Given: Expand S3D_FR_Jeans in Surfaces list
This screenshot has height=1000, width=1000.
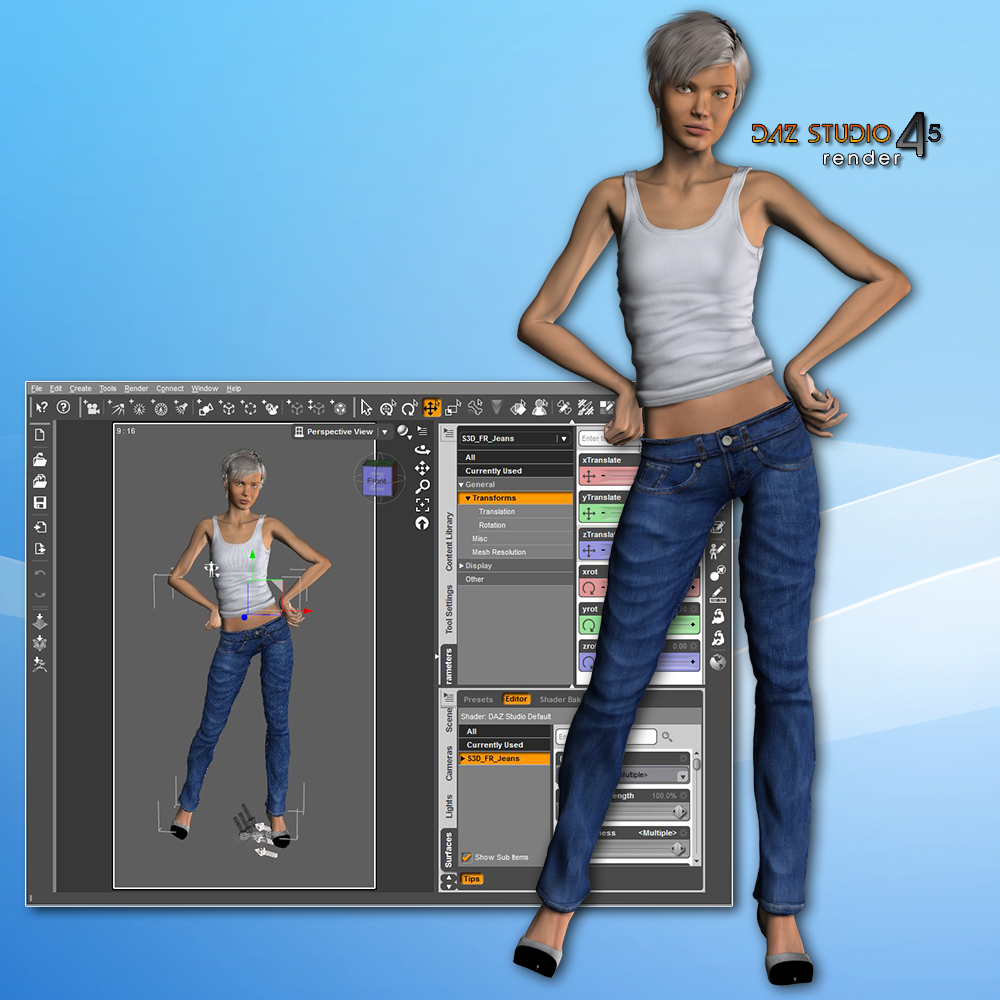Looking at the screenshot, I should [463, 758].
